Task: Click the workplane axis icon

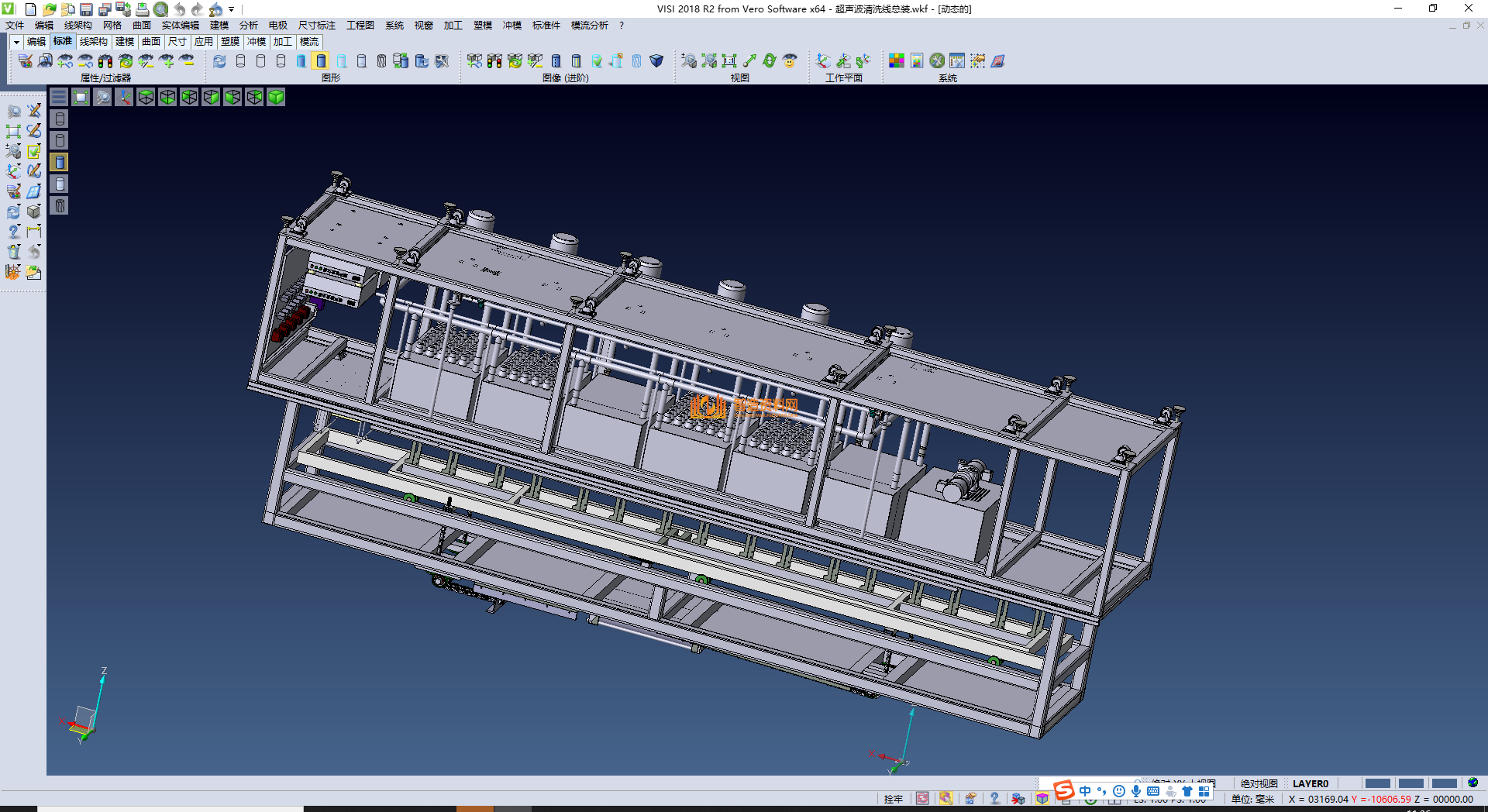Action: (823, 60)
